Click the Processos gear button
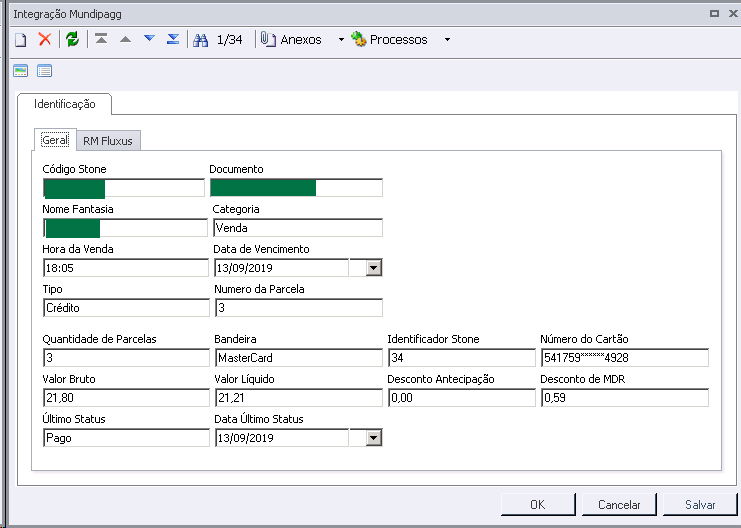Screen dimensions: 741x528 (x=389, y=40)
